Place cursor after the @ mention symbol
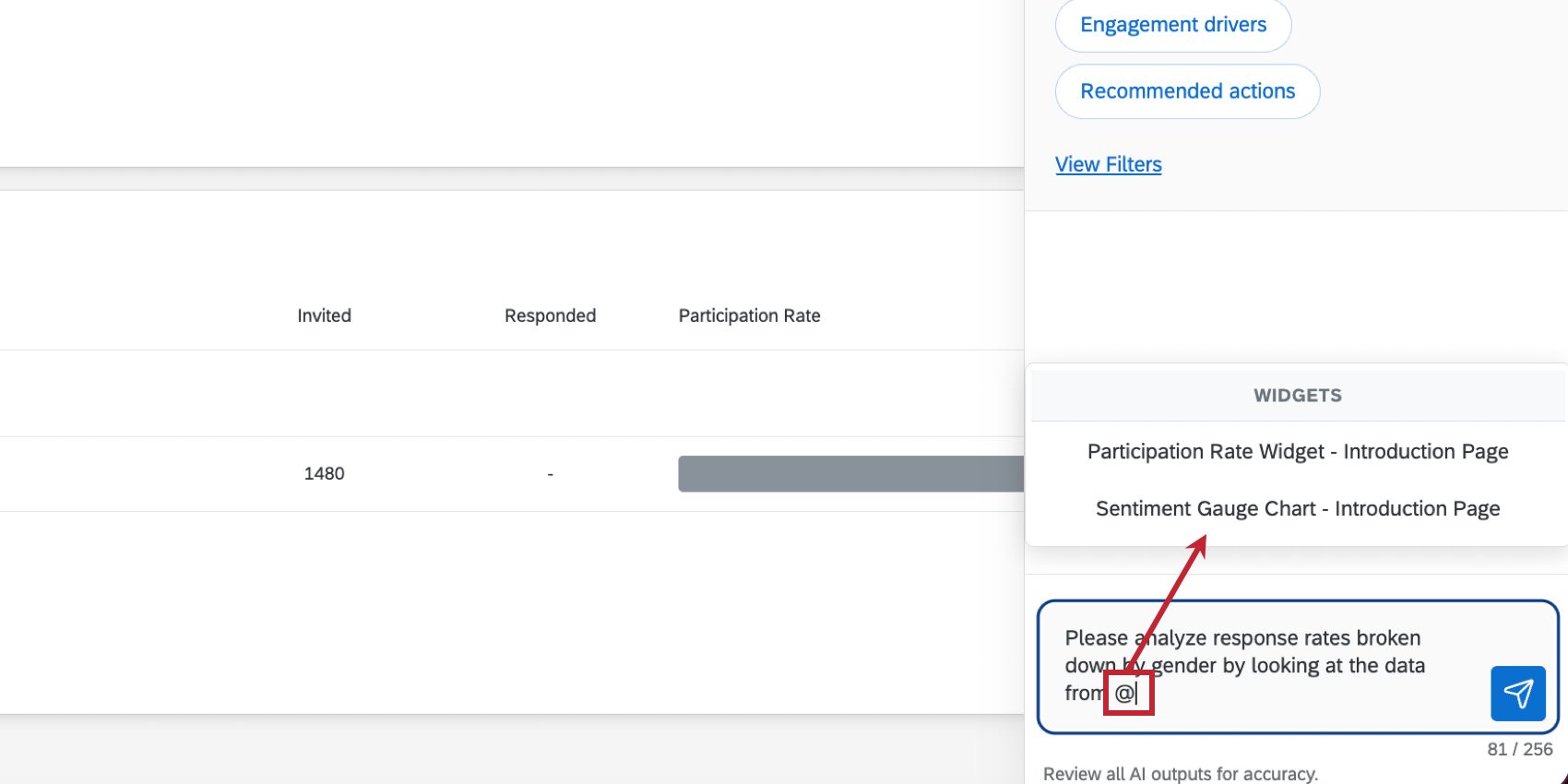Screen dimensions: 1568x784 coord(1137,694)
